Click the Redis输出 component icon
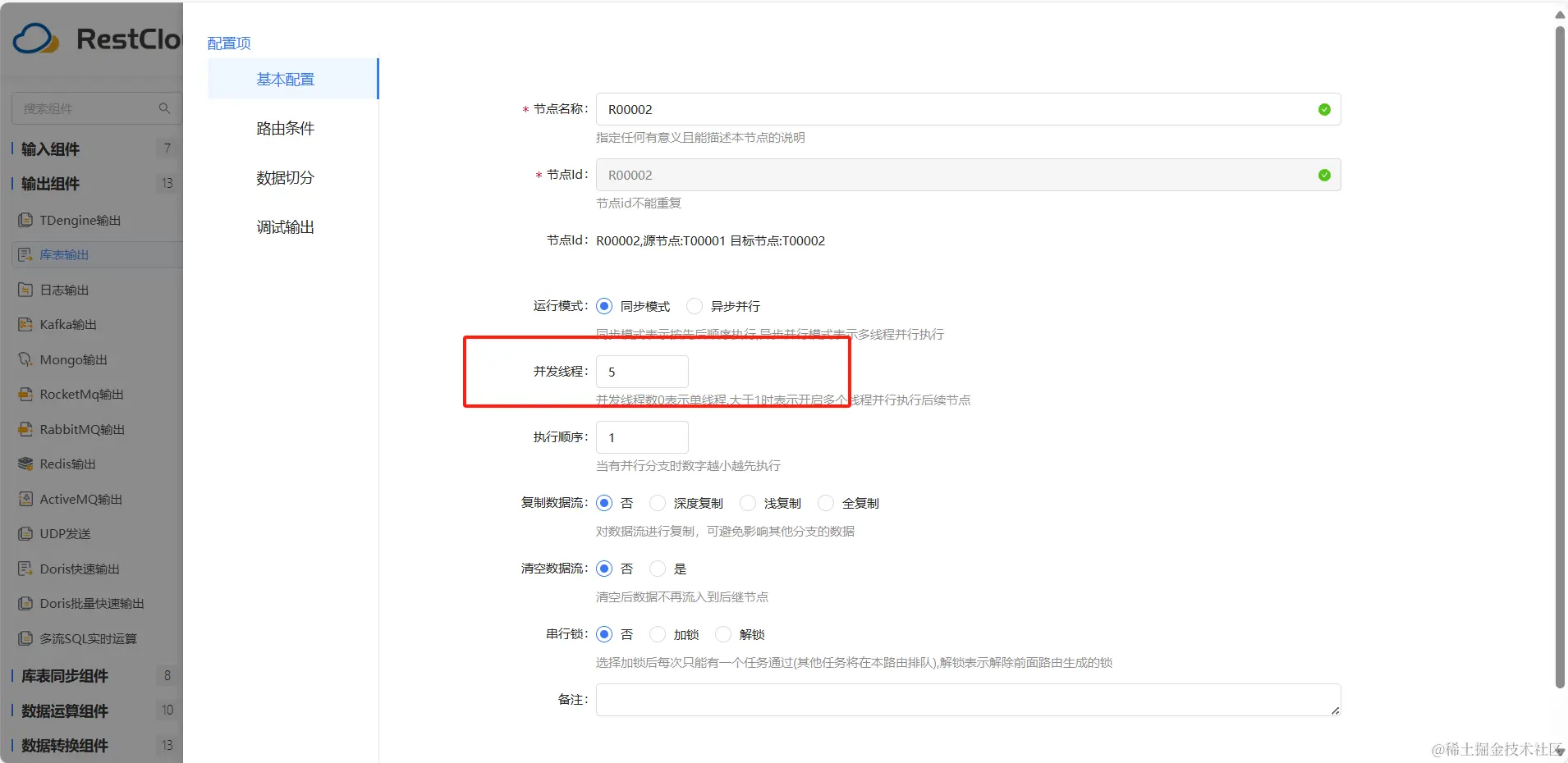1568x763 pixels. click(x=25, y=464)
